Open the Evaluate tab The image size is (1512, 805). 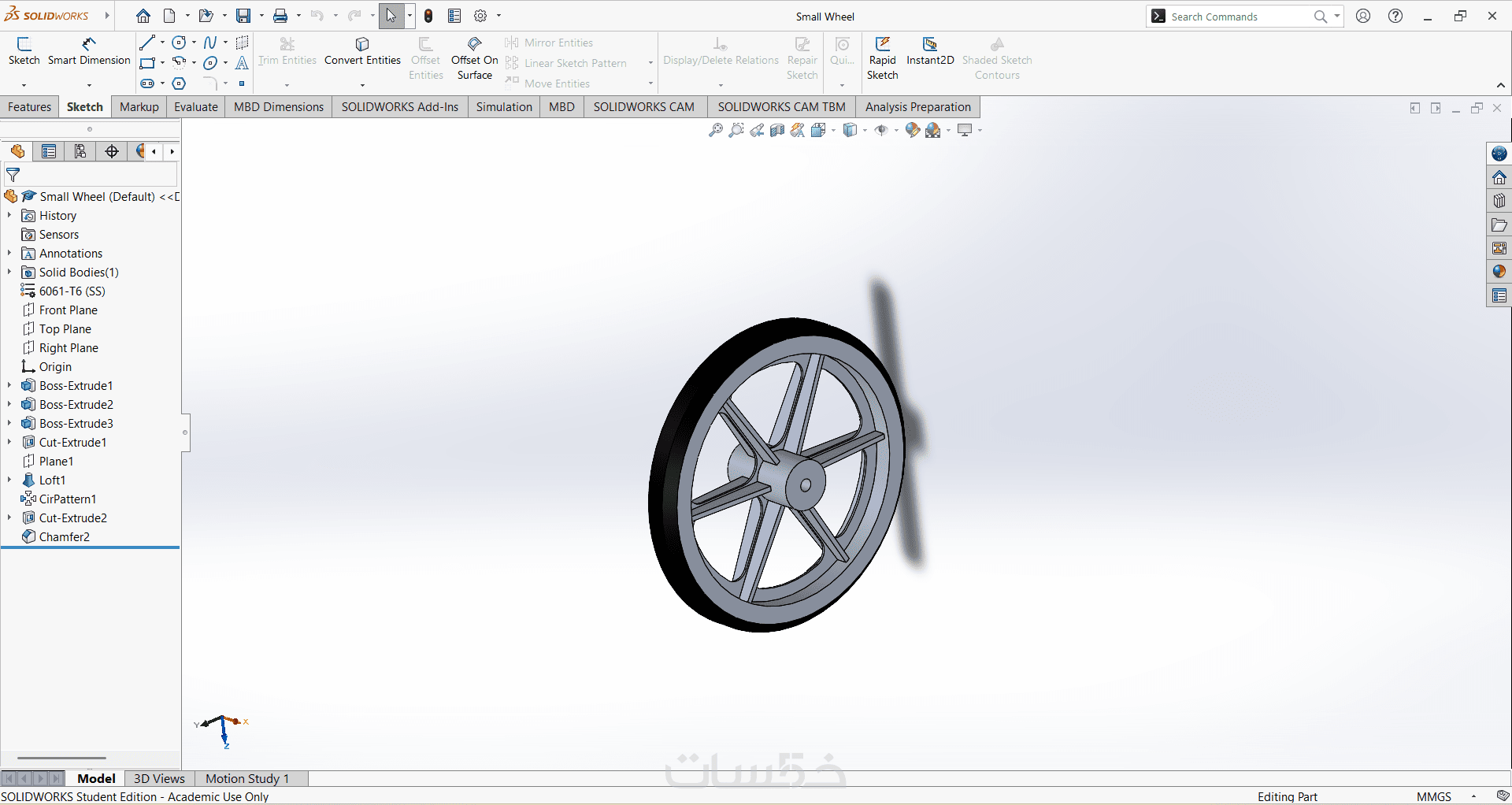[x=195, y=107]
